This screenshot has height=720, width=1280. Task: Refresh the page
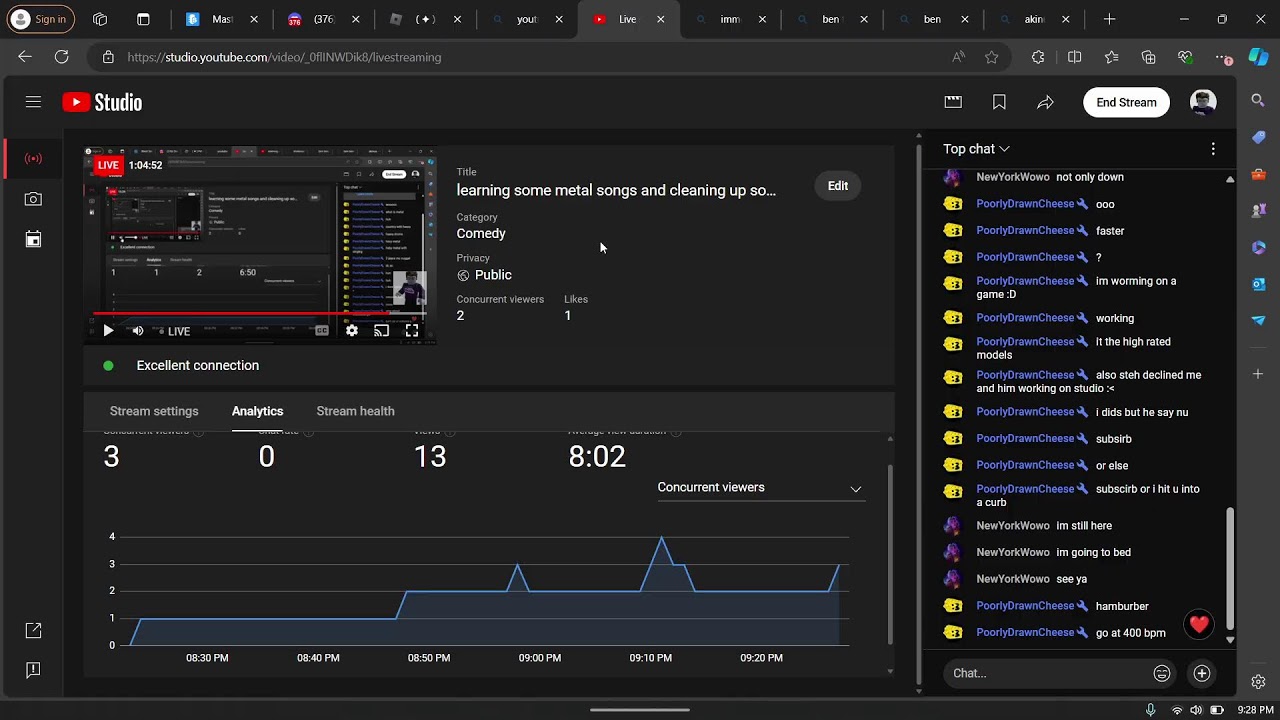tap(62, 57)
